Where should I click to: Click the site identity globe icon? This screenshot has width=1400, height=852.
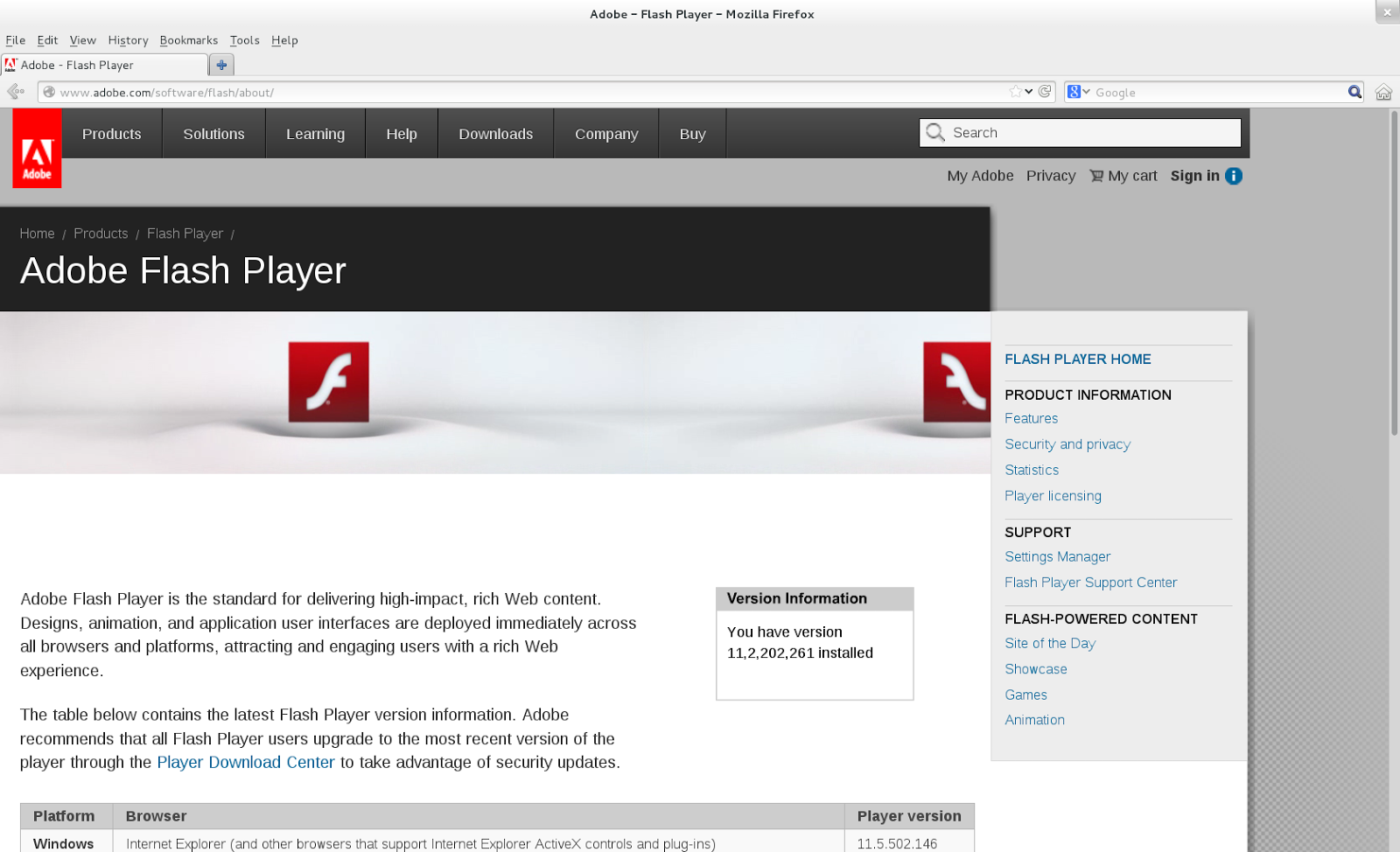49,92
